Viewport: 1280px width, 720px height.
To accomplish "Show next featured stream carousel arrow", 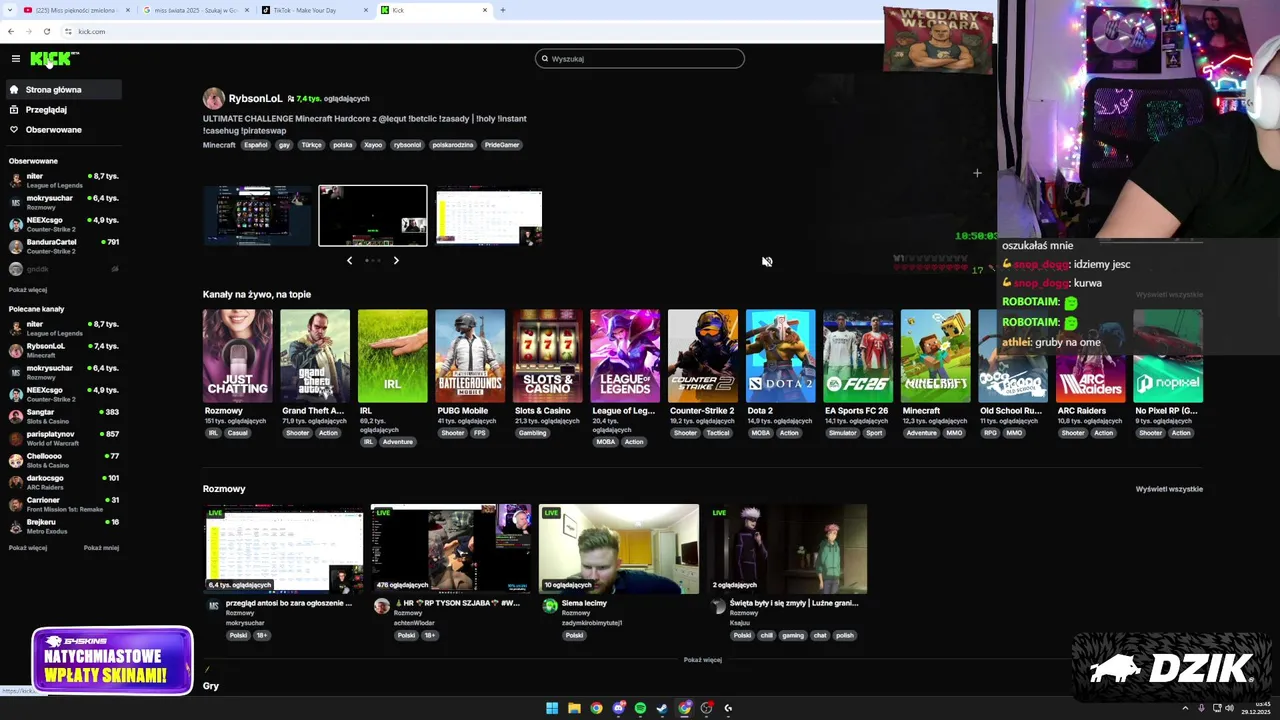I will 396,260.
